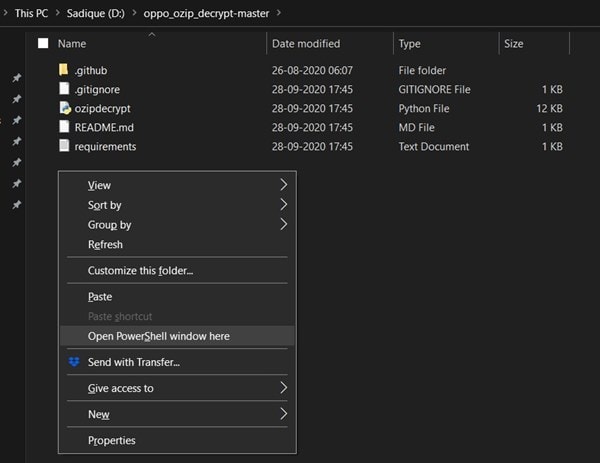Expand the View submenu arrow
The image size is (600, 463).
(x=284, y=185)
